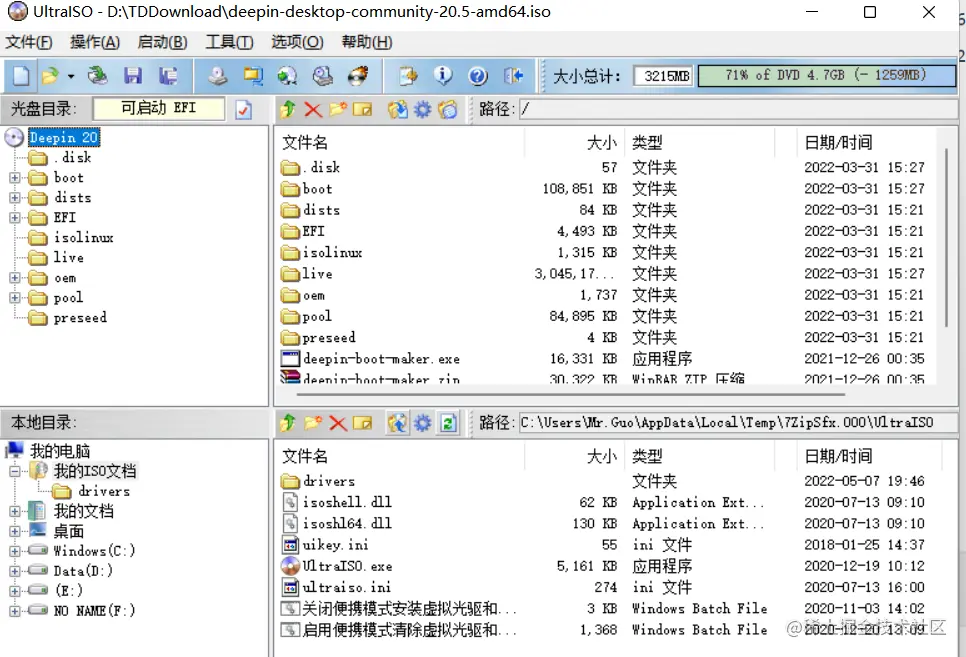Click the Exit door icon

[x=513, y=76]
